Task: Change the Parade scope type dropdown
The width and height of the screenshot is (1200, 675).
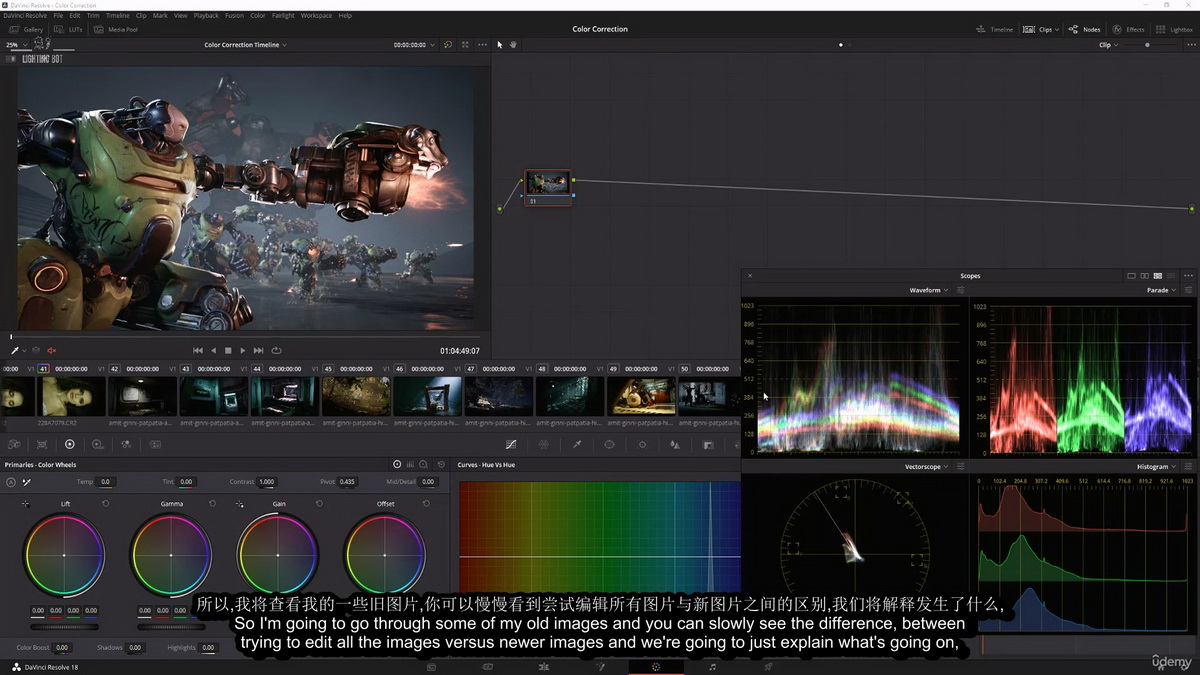Action: pos(1161,290)
